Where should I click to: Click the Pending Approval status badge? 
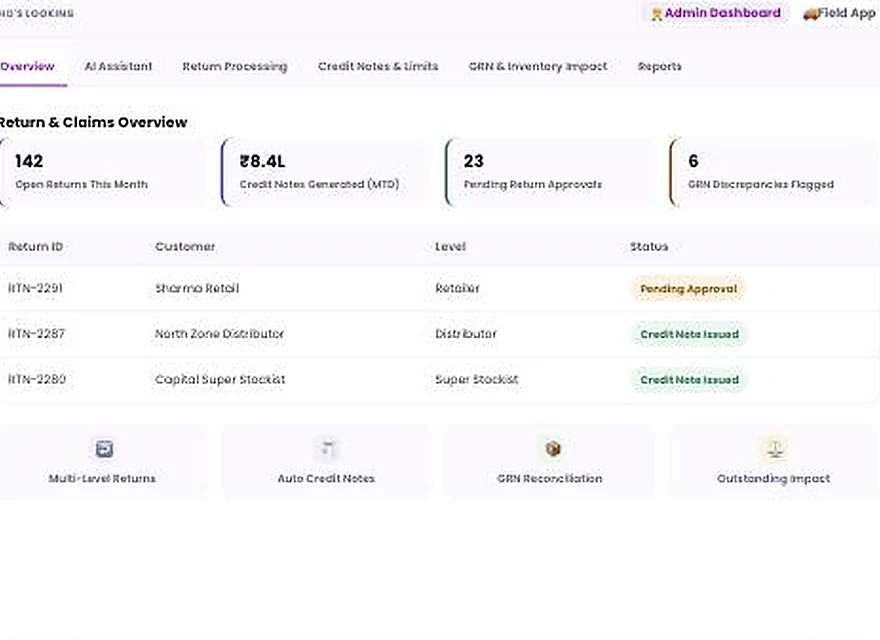tap(689, 289)
